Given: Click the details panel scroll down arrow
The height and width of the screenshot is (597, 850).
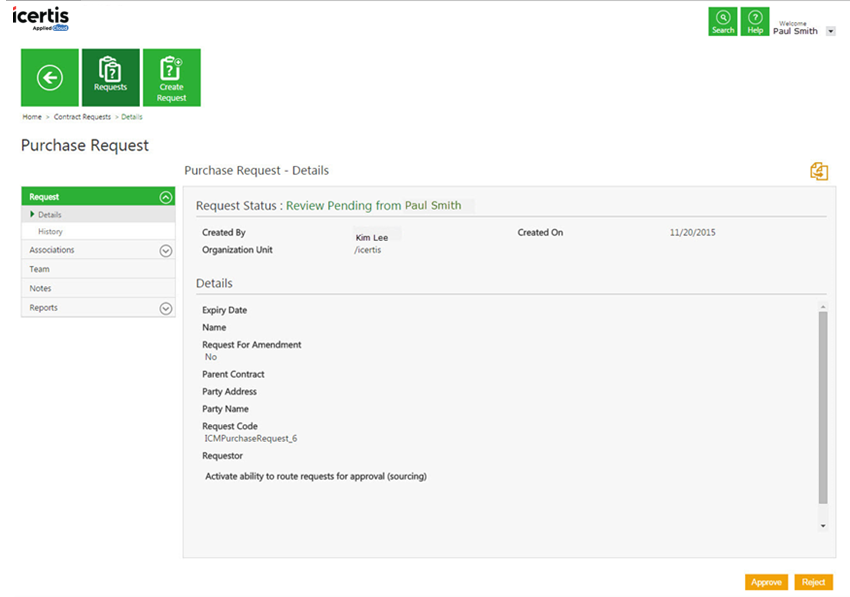Looking at the screenshot, I should point(823,525).
